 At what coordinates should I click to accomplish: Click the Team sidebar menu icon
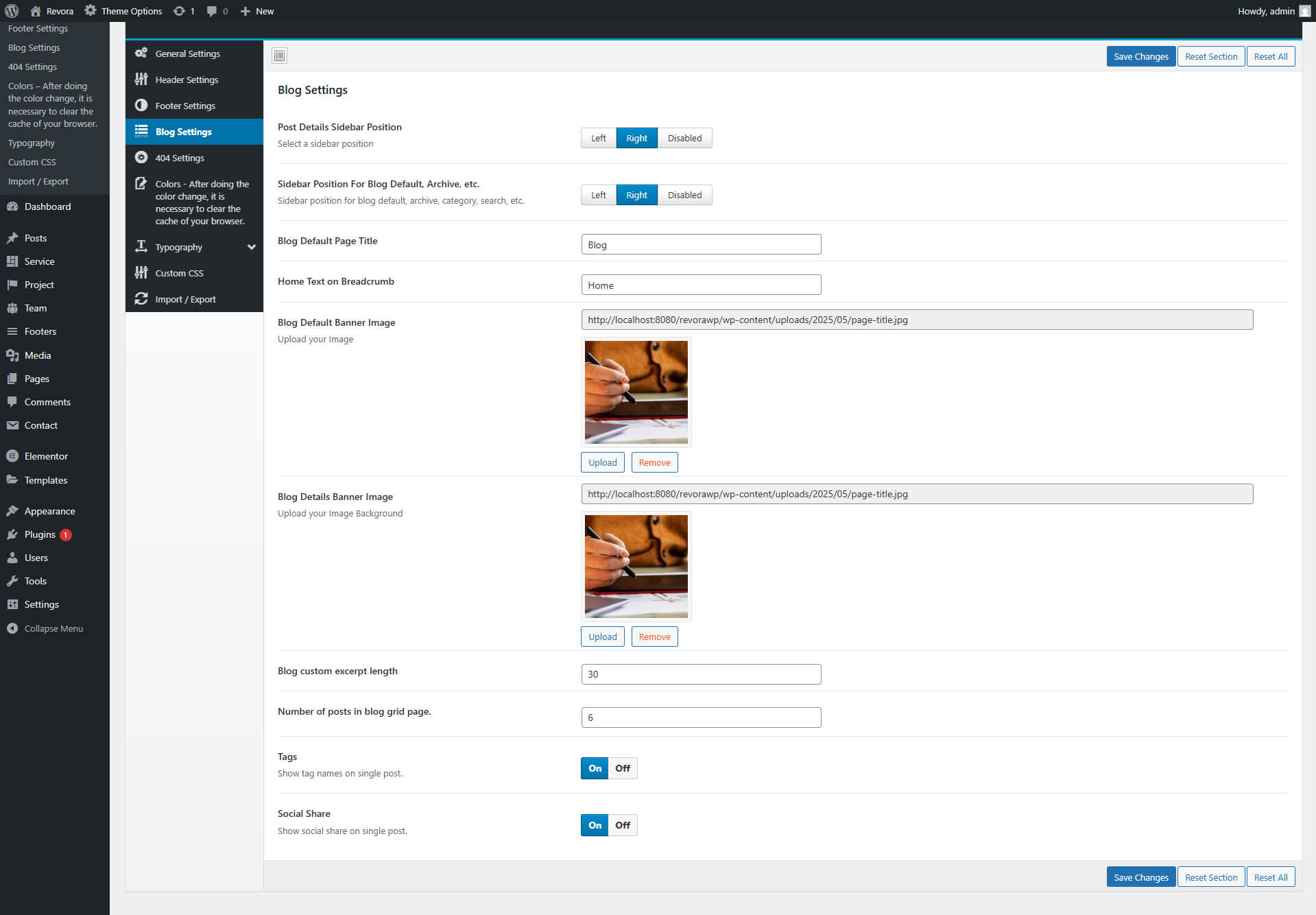(12, 308)
